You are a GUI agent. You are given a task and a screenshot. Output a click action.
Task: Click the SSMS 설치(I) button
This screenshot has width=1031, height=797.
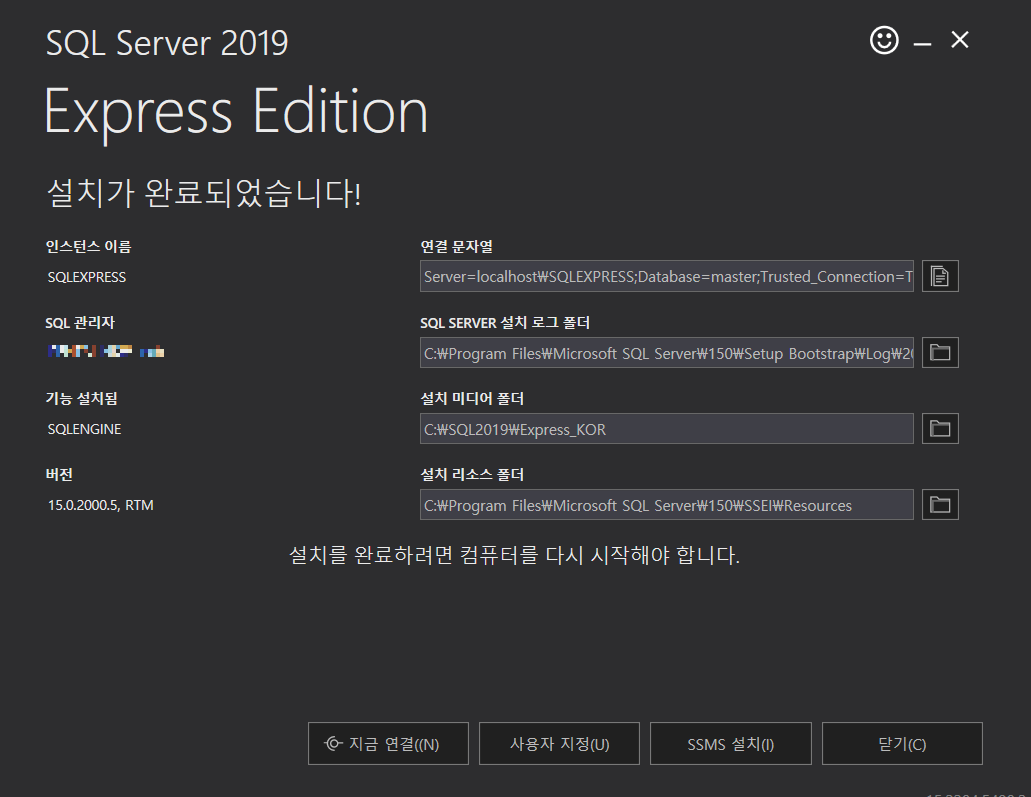[x=731, y=744]
